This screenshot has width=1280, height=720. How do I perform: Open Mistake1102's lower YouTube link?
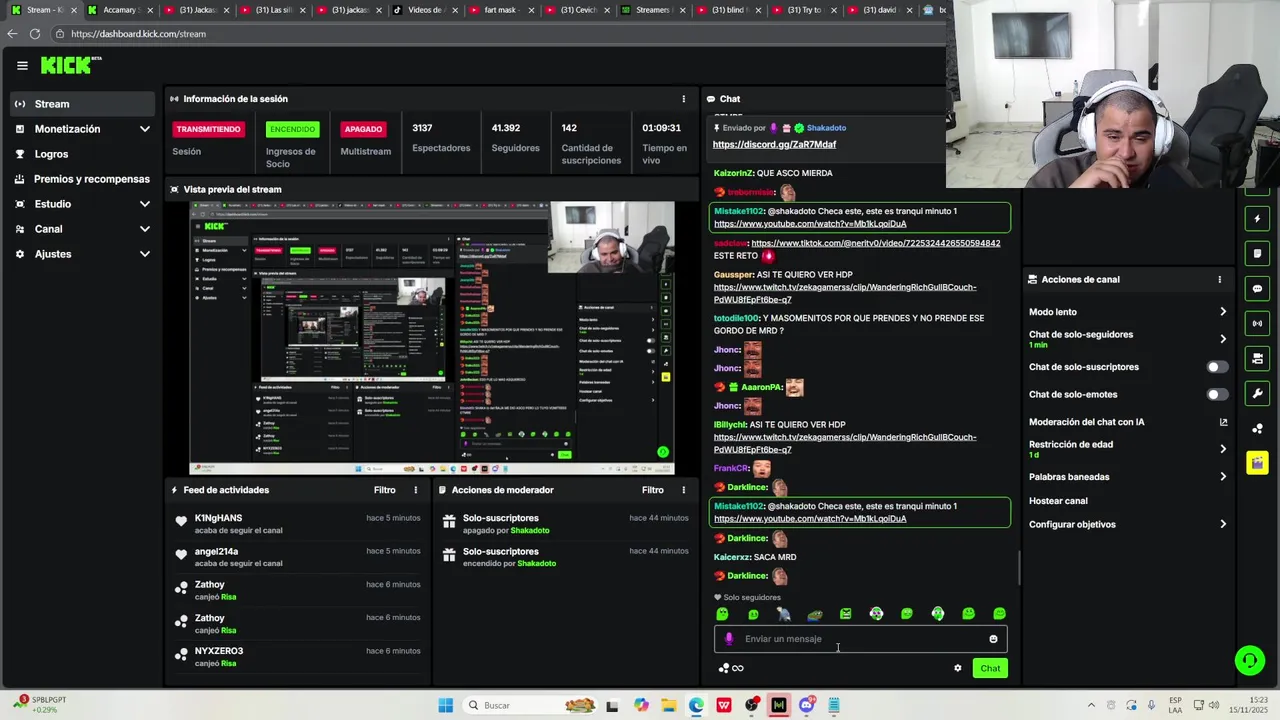[x=810, y=519]
